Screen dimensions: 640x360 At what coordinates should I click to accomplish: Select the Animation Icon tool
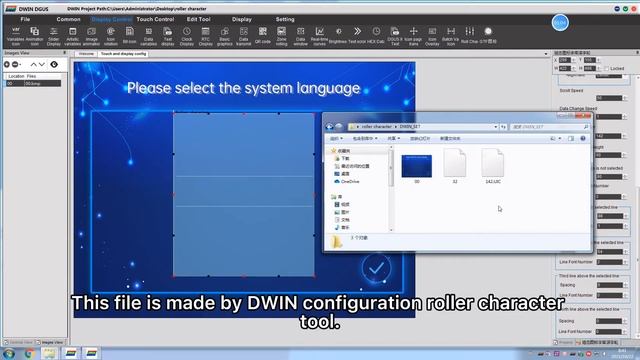(x=35, y=36)
